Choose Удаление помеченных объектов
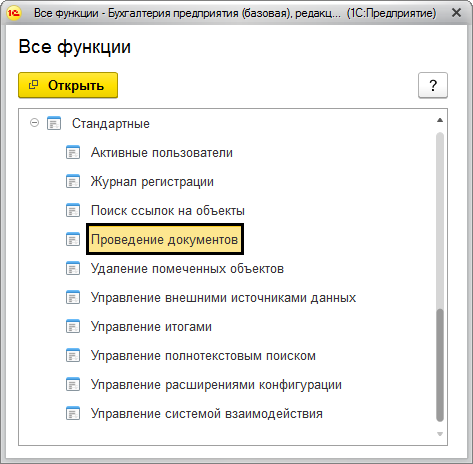Screen dimensions: 473x464 point(187,269)
